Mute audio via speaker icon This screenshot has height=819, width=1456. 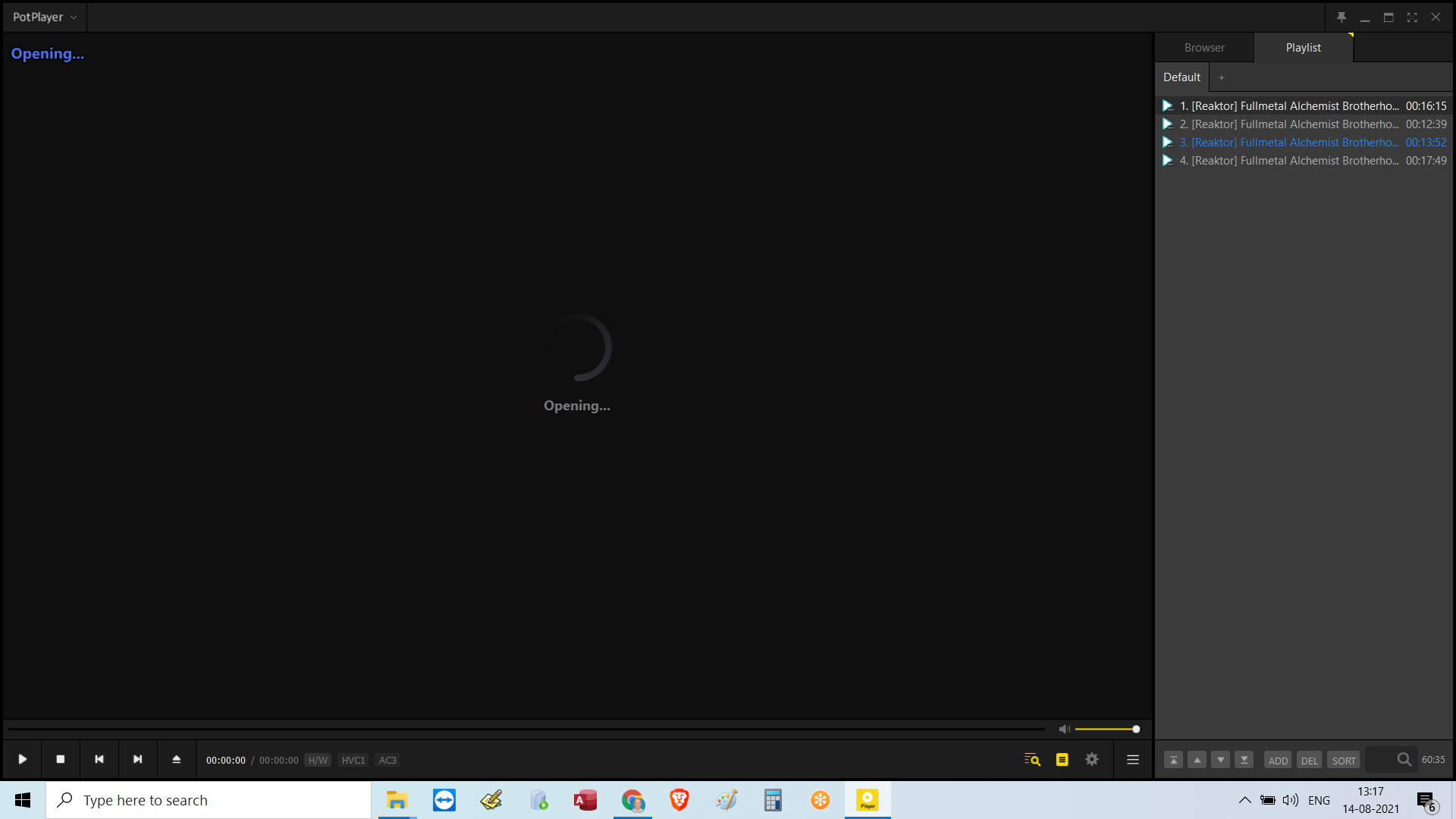[1064, 729]
